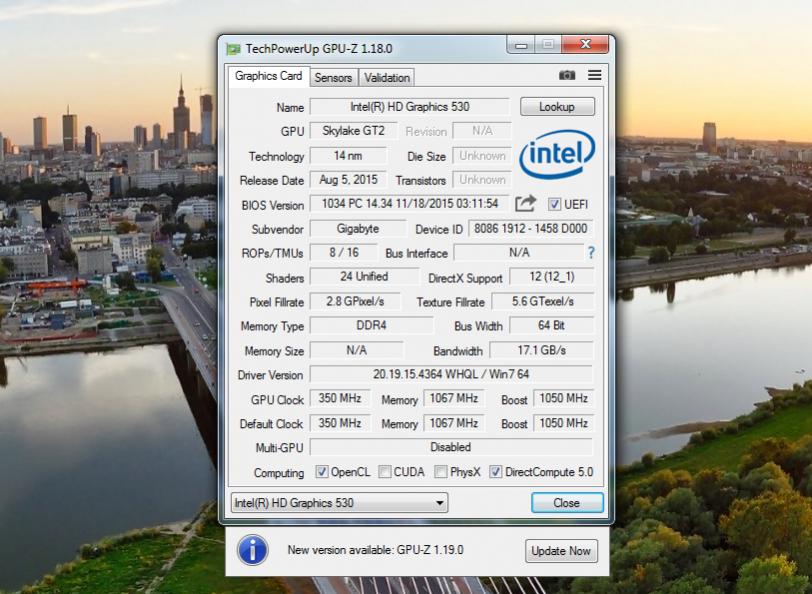The height and width of the screenshot is (594, 812).
Task: Select the Graphics Card tab
Action: click(x=268, y=76)
